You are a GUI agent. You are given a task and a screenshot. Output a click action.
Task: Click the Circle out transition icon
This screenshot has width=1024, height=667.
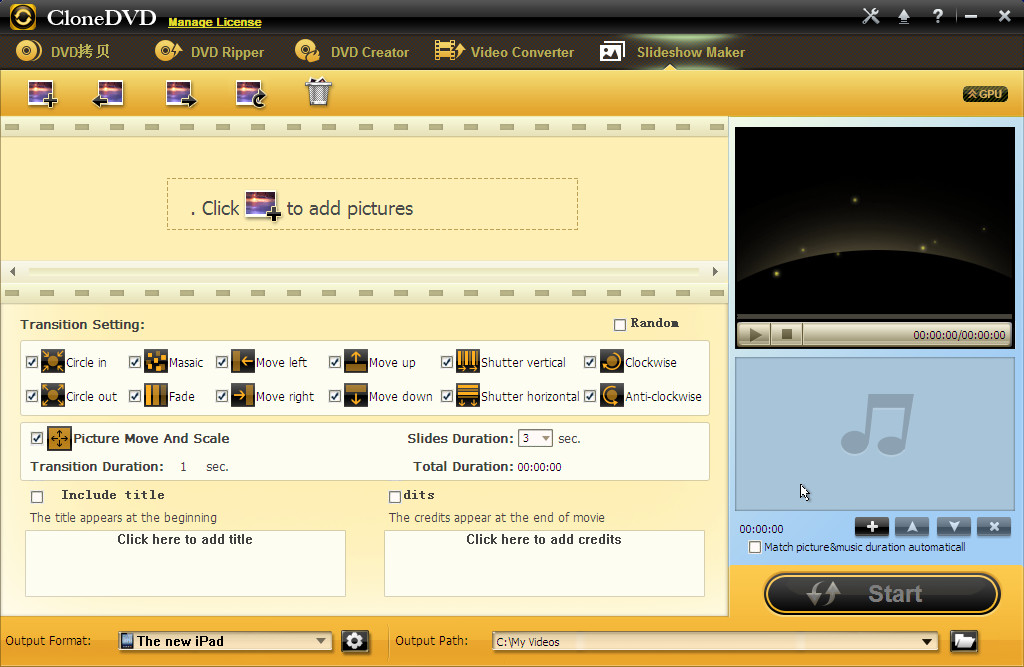(53, 396)
